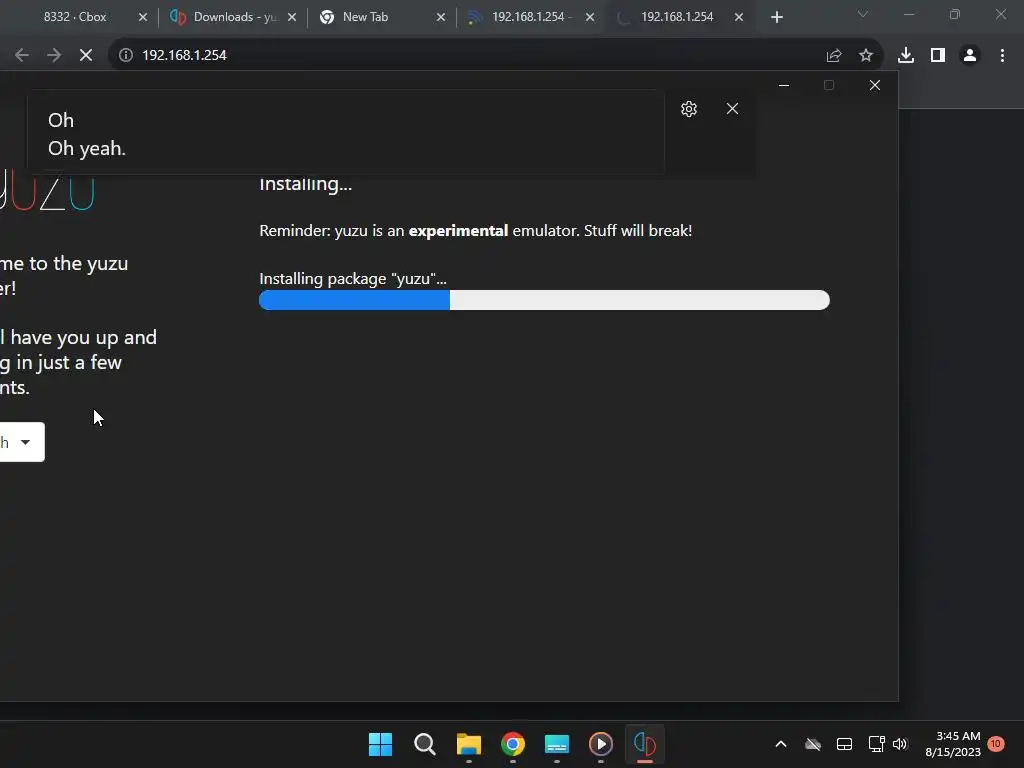
Task: Open live caption settings gear
Action: tap(689, 108)
